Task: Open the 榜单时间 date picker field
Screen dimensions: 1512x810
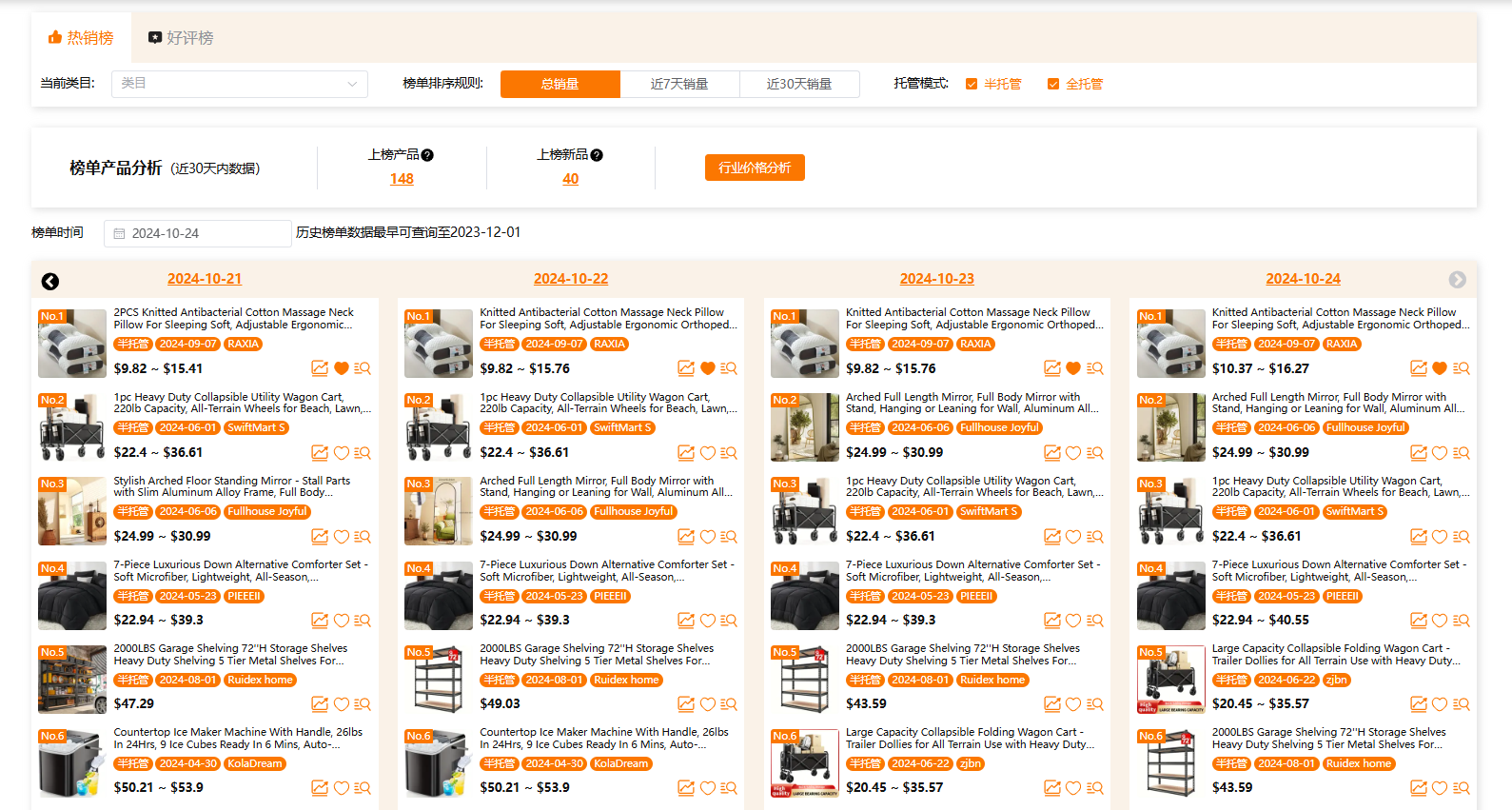Action: tap(198, 233)
